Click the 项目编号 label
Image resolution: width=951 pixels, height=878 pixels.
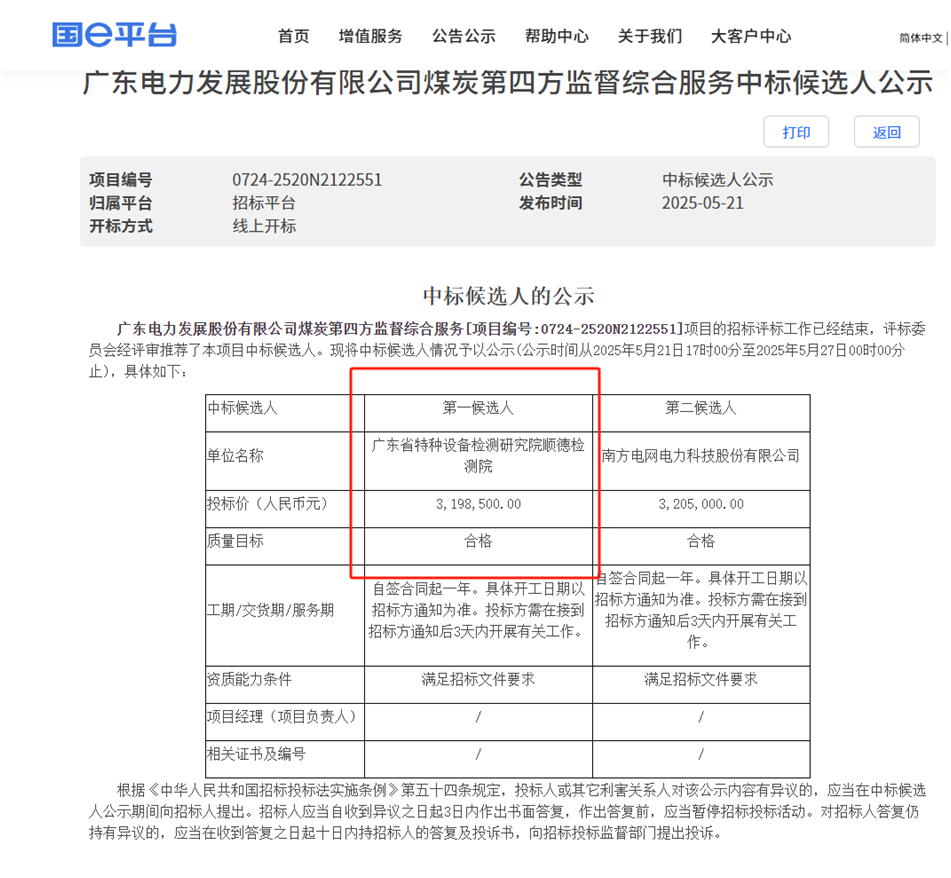(x=121, y=180)
